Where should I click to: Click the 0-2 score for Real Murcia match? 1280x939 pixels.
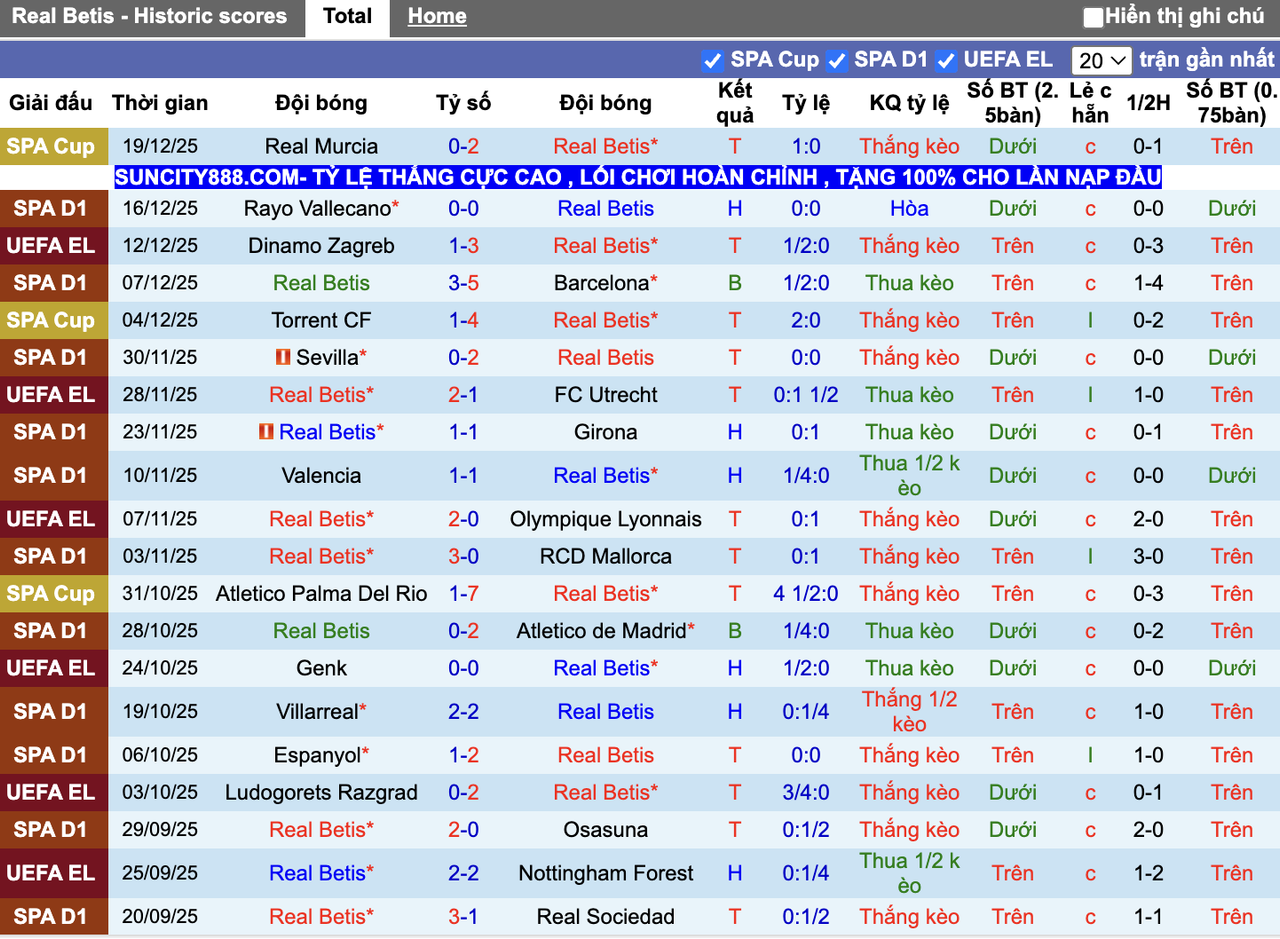click(x=464, y=146)
